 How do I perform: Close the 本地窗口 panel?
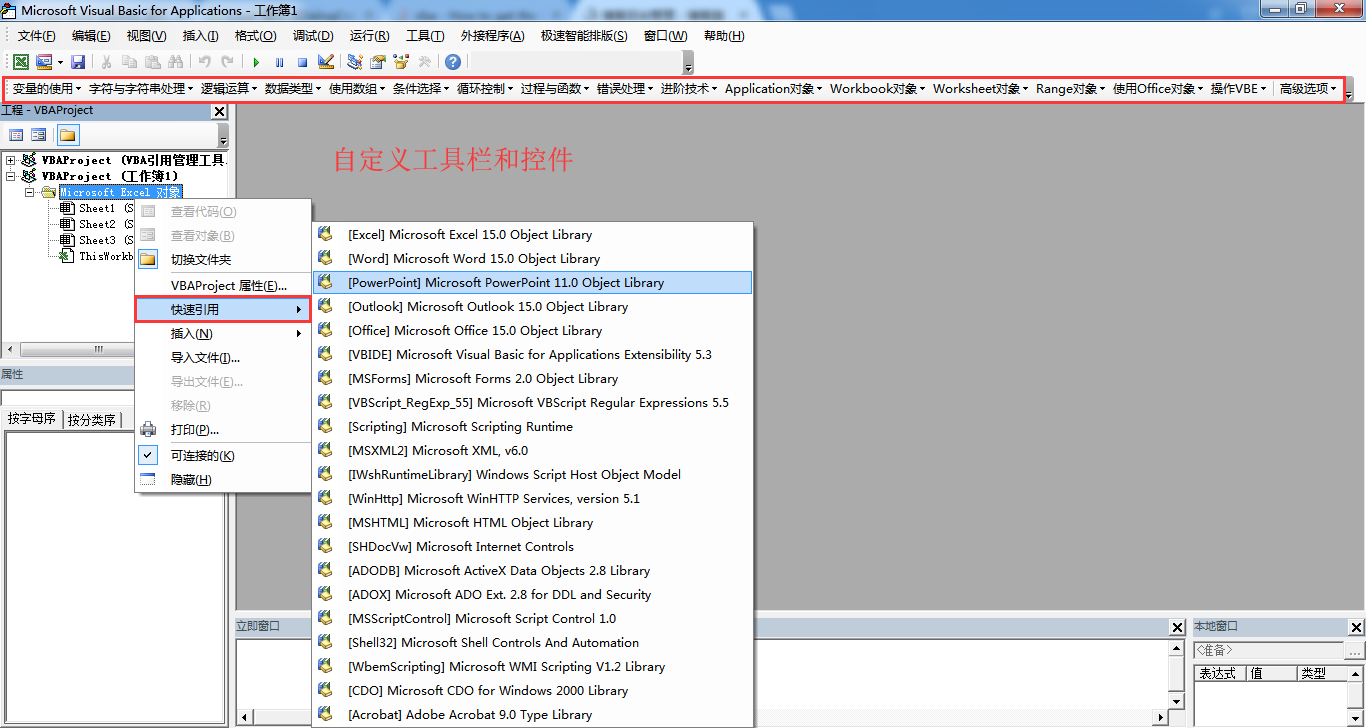1356,627
